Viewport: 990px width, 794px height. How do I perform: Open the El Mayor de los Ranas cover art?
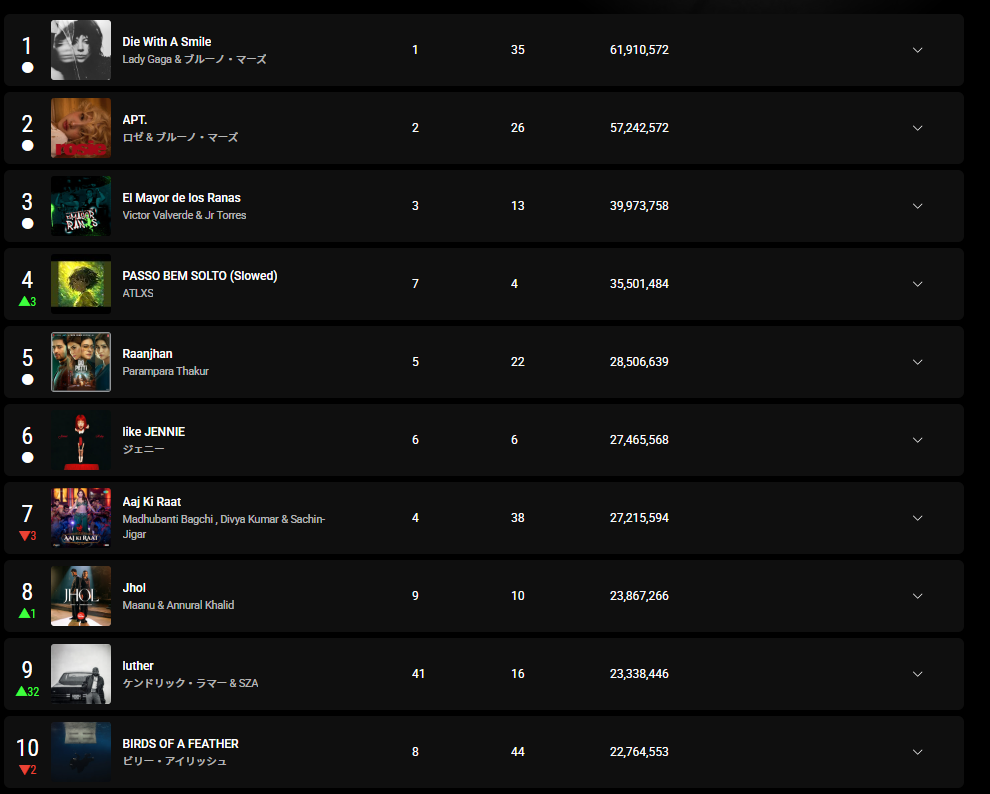pyautogui.click(x=81, y=206)
